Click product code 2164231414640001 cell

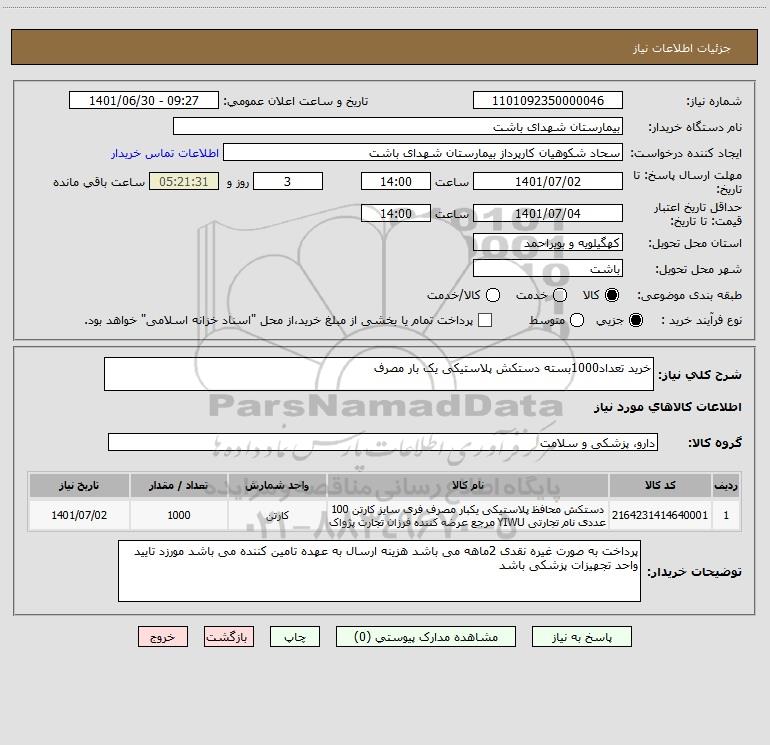(660, 515)
